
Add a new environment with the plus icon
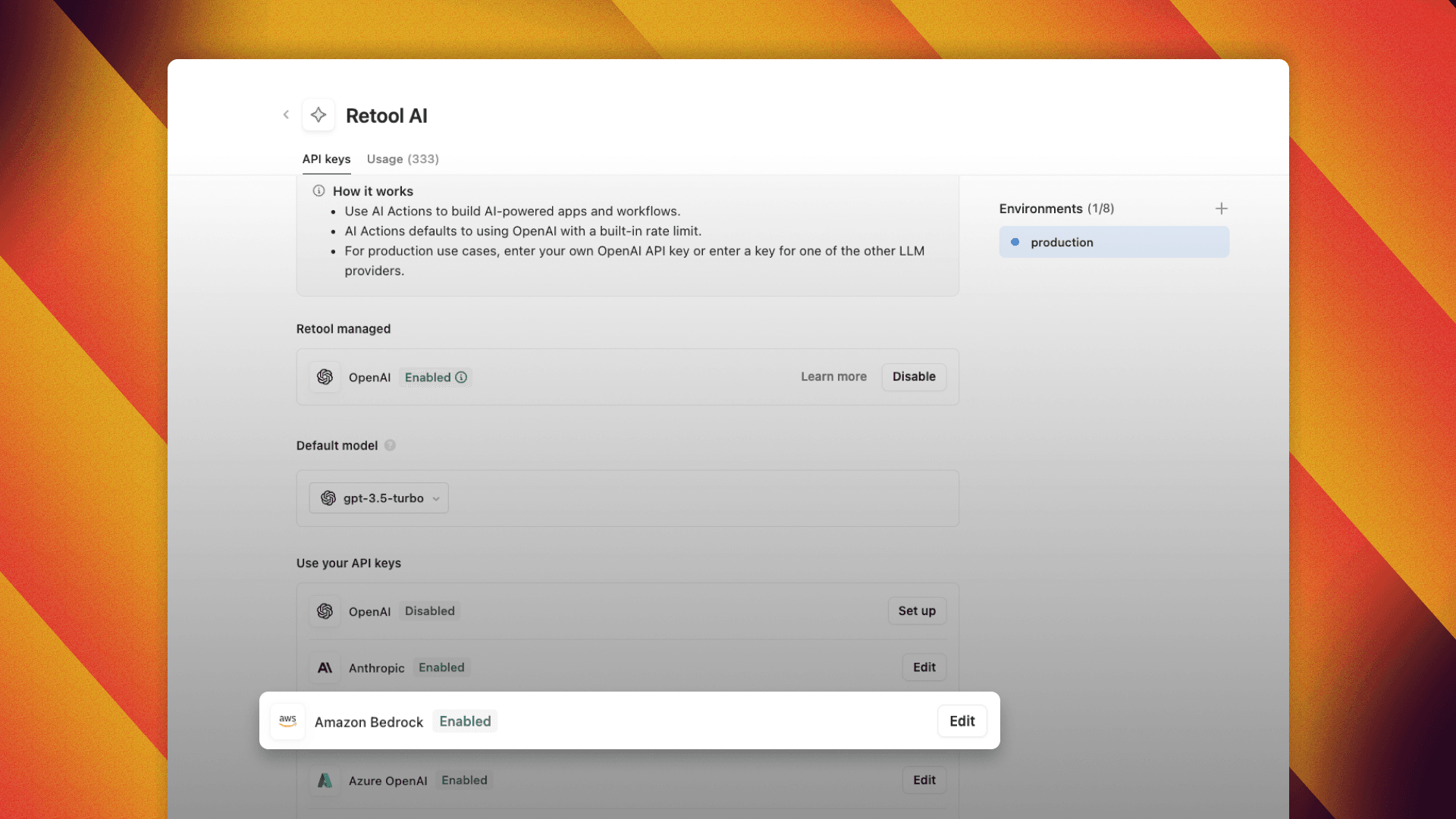(1222, 208)
